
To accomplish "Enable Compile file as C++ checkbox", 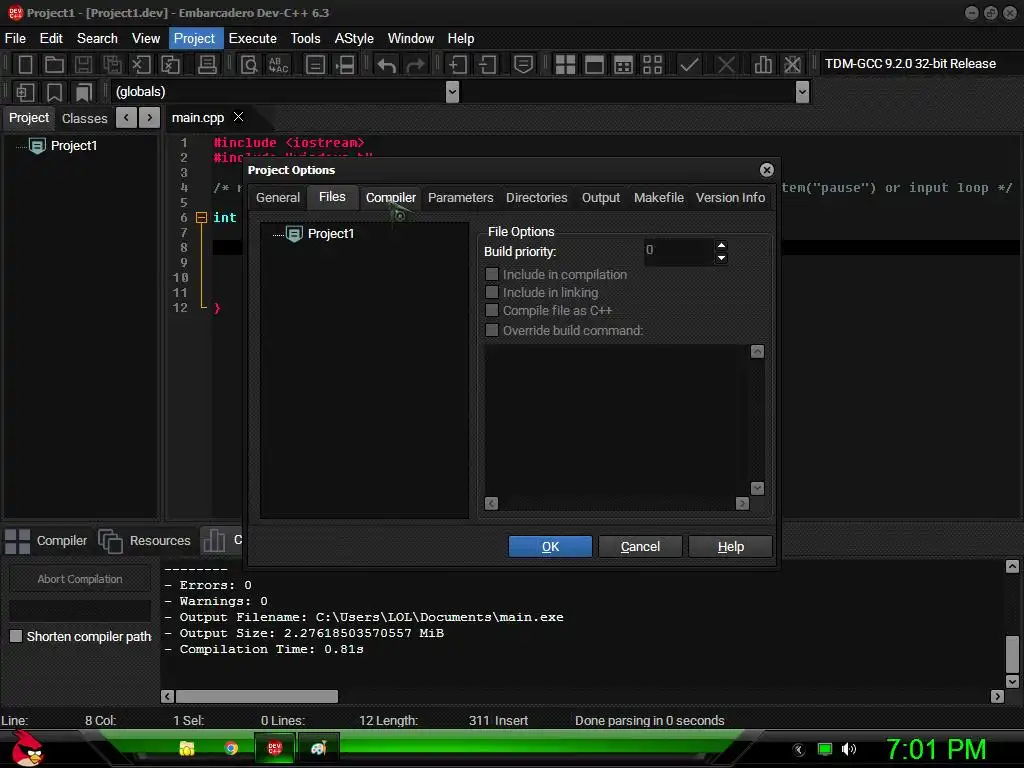I will [492, 310].
